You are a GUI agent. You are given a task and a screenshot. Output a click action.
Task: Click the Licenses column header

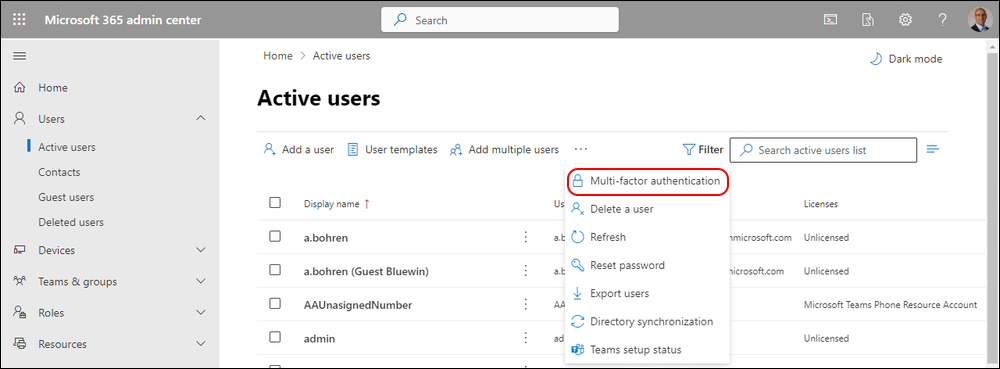tap(821, 204)
